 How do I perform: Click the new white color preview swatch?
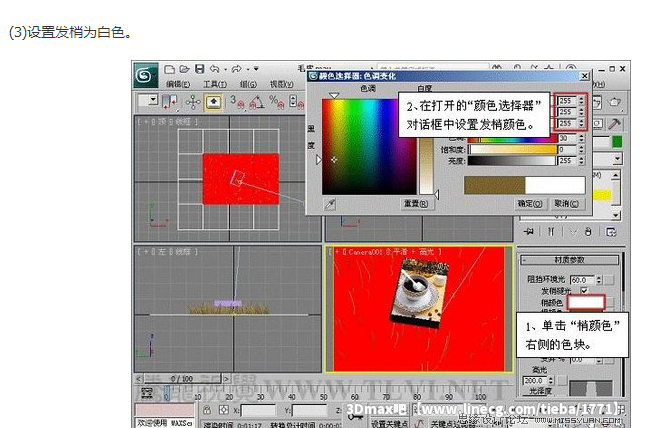tap(555, 185)
